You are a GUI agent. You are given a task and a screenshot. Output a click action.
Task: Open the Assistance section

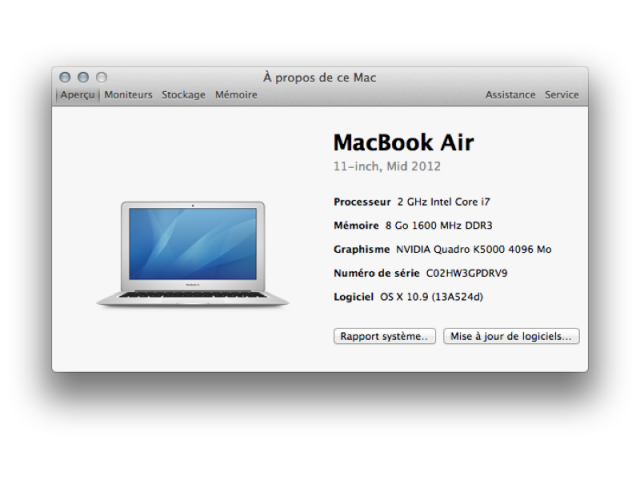510,95
